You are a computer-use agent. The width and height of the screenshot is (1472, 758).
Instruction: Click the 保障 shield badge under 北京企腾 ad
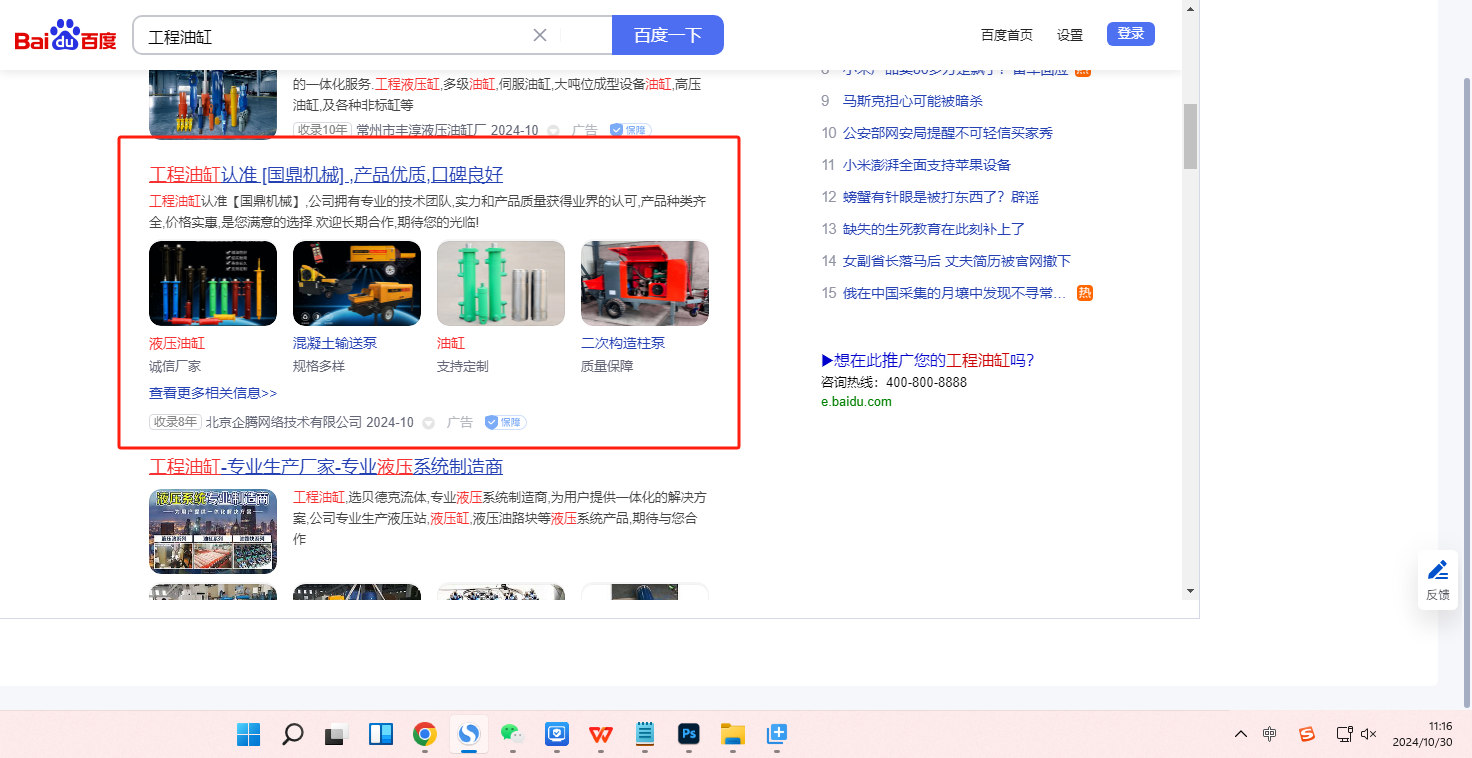506,422
